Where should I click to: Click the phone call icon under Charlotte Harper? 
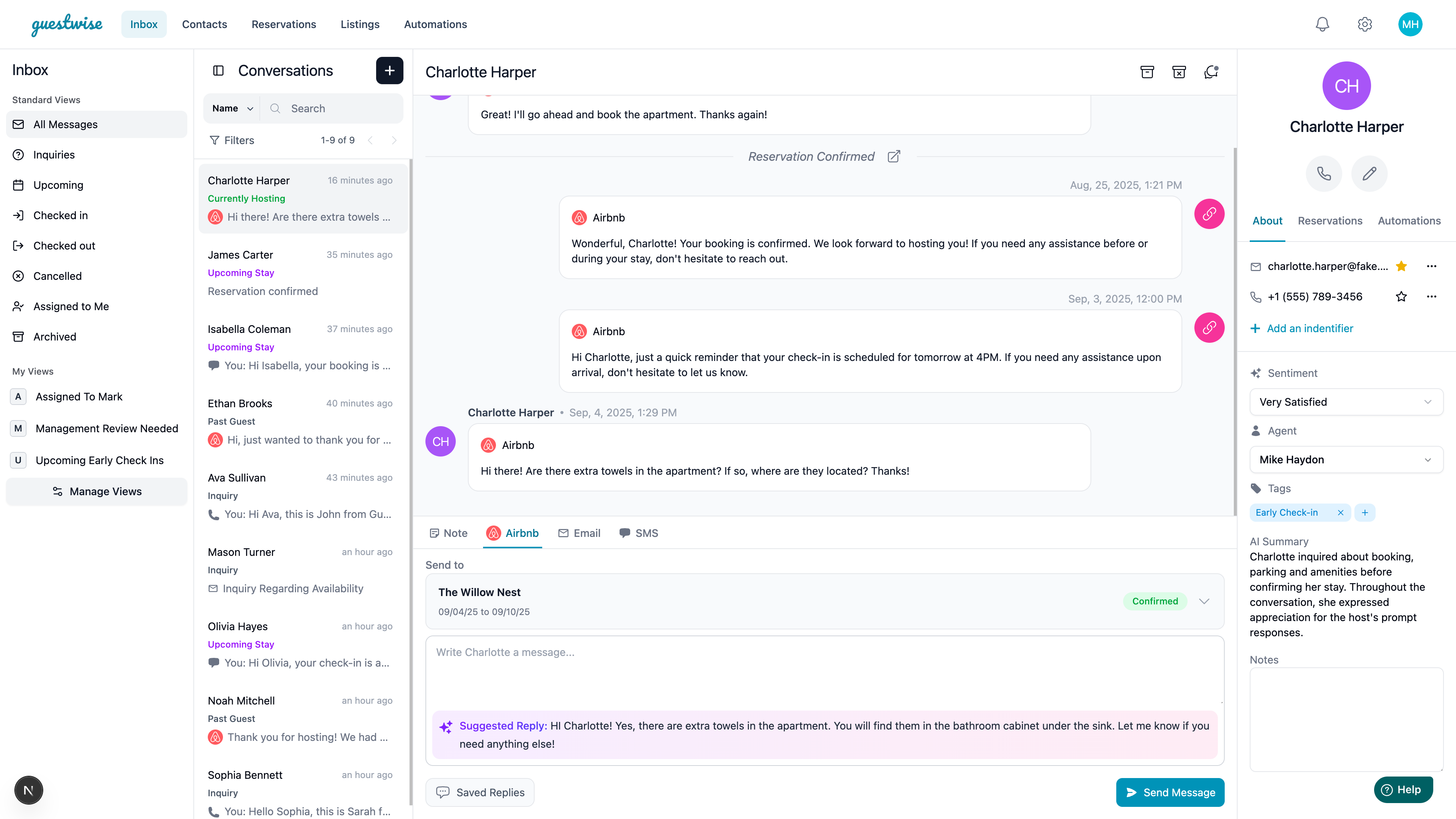point(1324,174)
